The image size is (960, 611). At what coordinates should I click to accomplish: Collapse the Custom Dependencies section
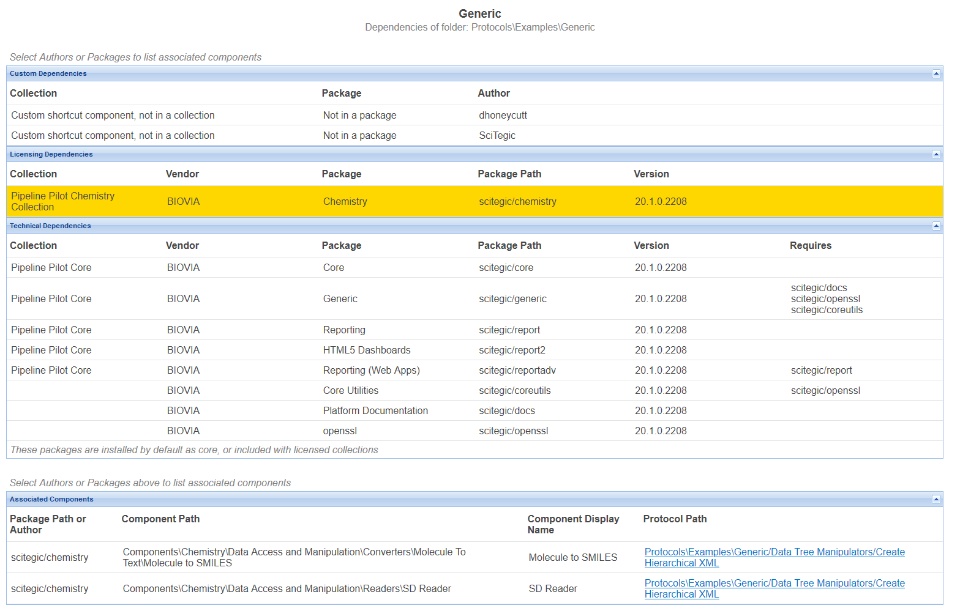936,73
